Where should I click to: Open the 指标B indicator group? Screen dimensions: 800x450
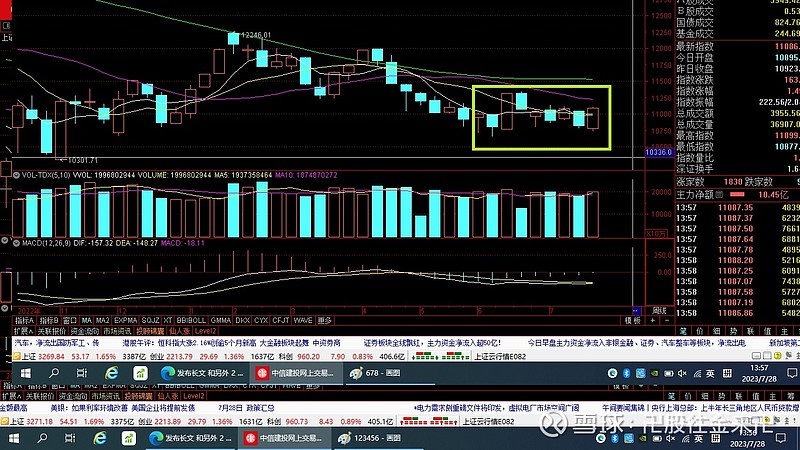coord(49,320)
